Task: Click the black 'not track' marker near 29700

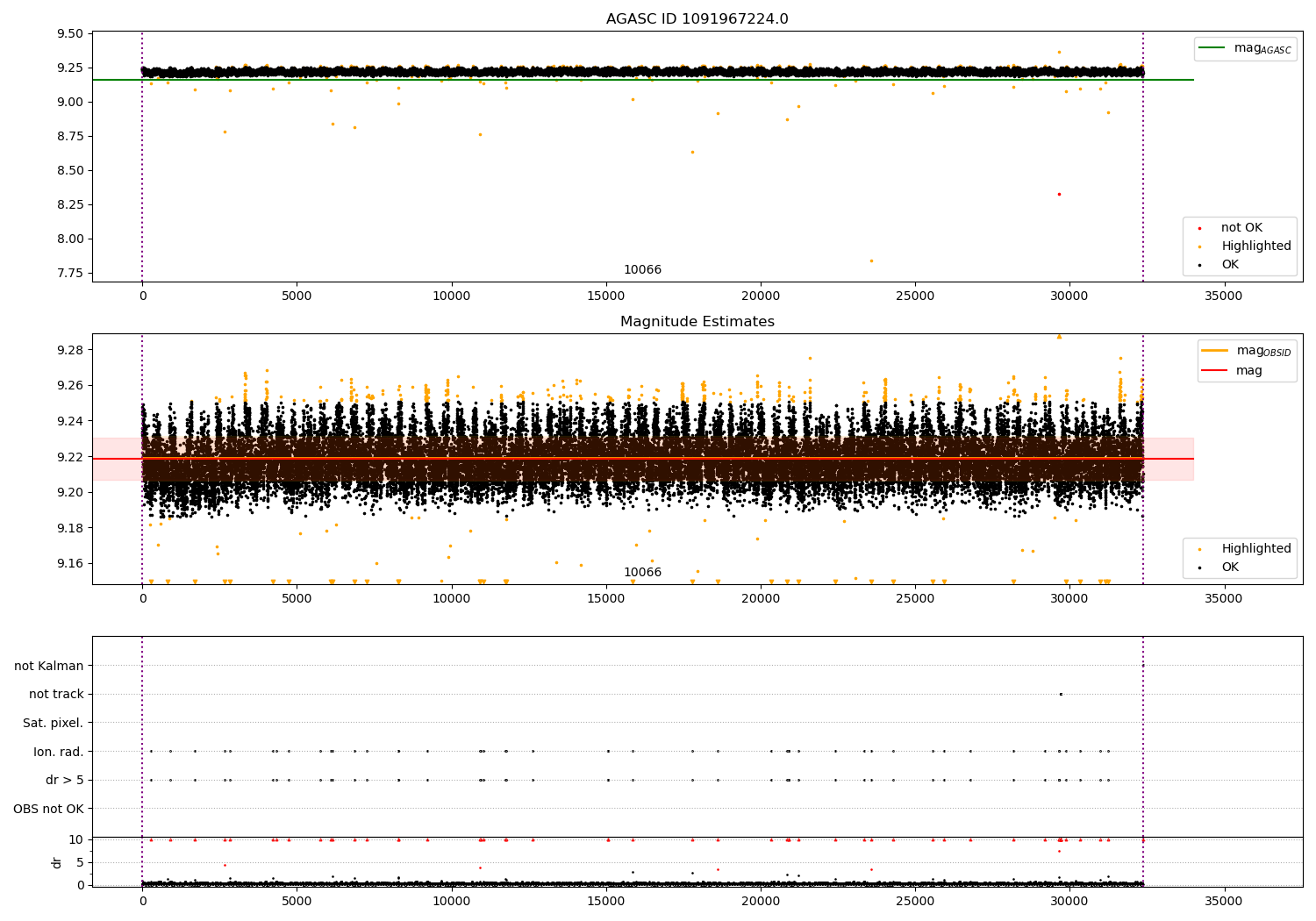Action: tap(1061, 694)
